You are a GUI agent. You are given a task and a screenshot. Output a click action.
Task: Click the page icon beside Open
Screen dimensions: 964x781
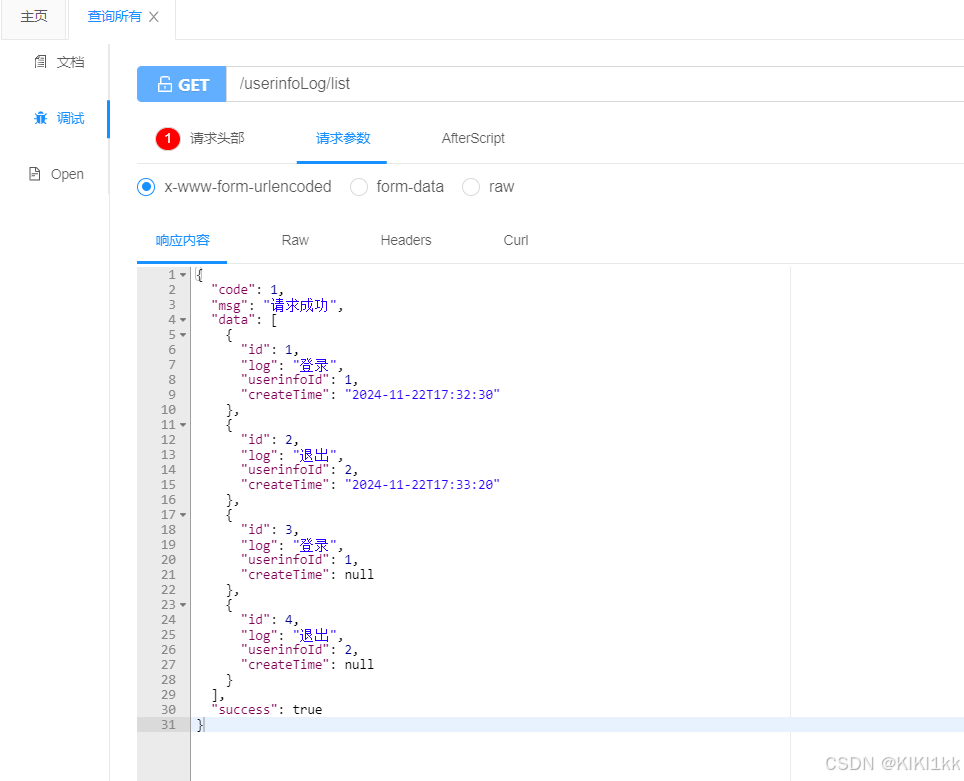[34, 173]
